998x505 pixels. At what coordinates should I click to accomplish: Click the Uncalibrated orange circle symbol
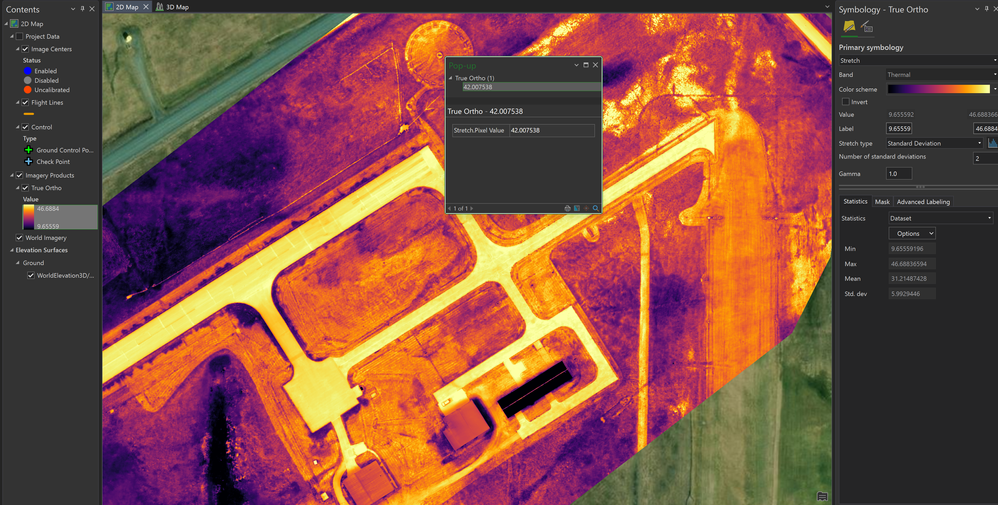pyautogui.click(x=27, y=90)
